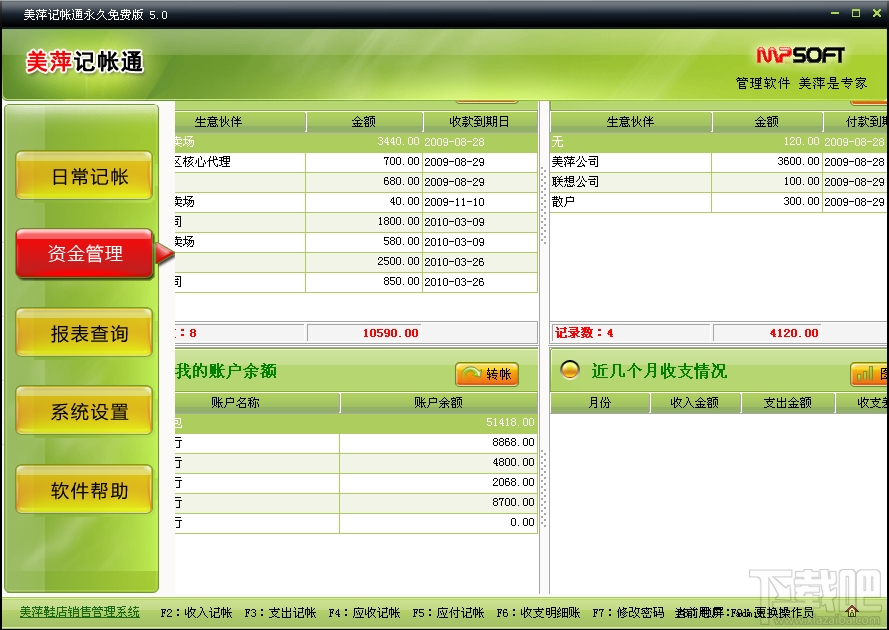The height and width of the screenshot is (630, 889).
Task: Open 软件帮助 from the sidebar
Action: [x=83, y=490]
